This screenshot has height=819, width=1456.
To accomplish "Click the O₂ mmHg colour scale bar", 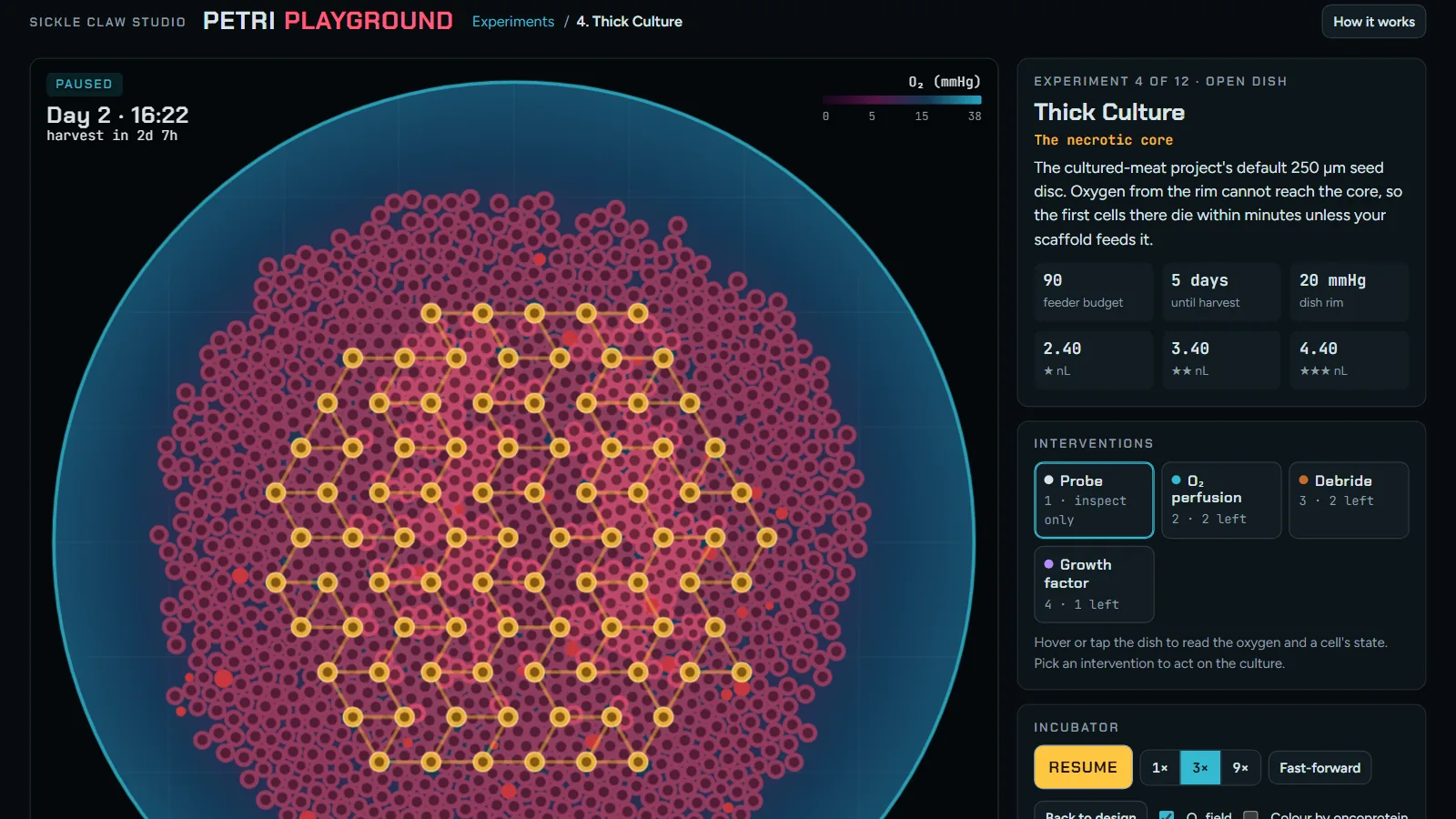I will click(x=902, y=100).
